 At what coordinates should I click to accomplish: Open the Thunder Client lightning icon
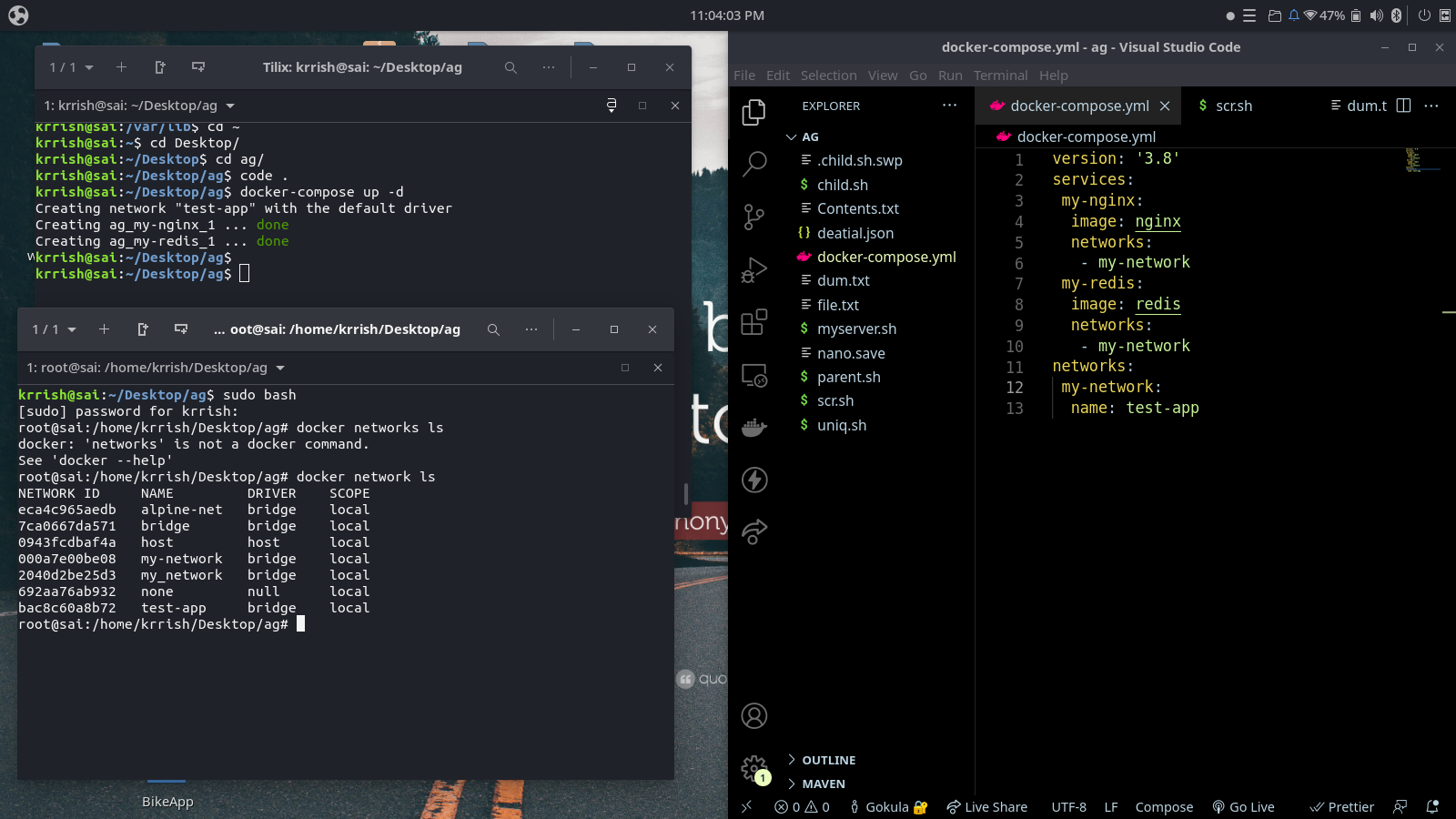tap(754, 480)
